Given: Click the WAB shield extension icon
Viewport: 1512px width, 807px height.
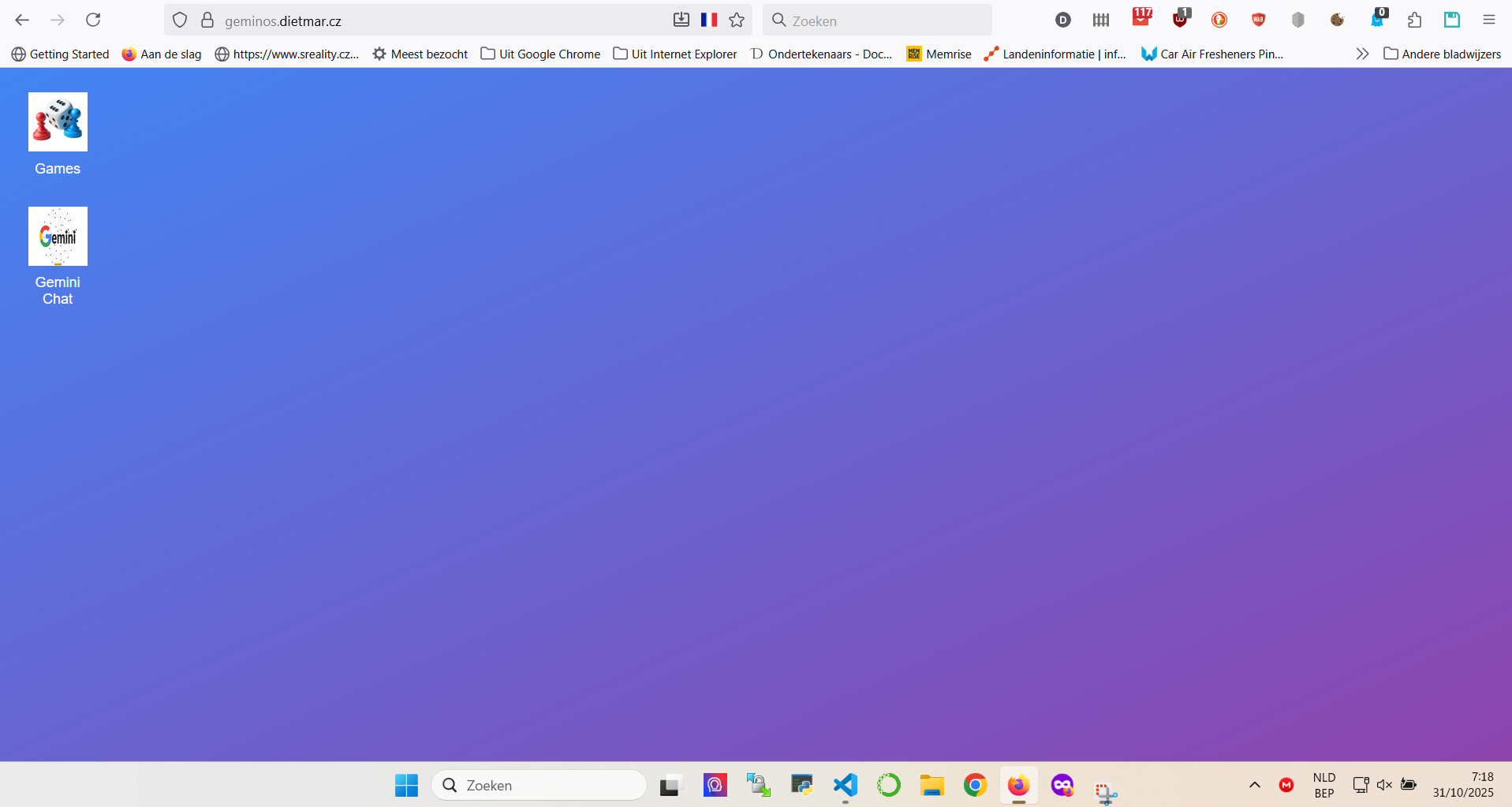Looking at the screenshot, I should pyautogui.click(x=1259, y=21).
